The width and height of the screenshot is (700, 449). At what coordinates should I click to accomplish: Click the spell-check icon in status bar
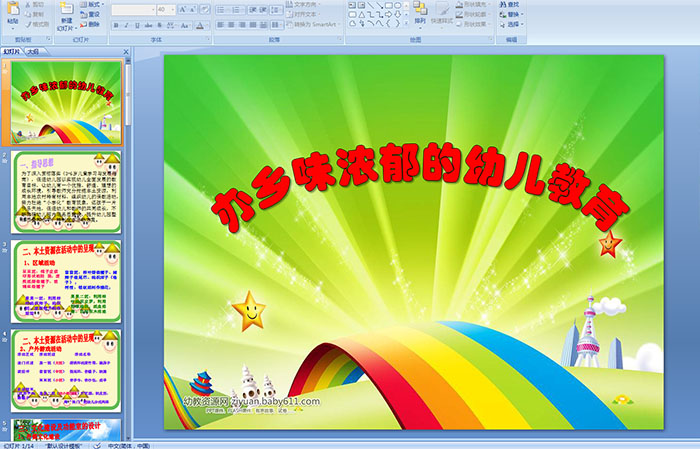click(97, 445)
